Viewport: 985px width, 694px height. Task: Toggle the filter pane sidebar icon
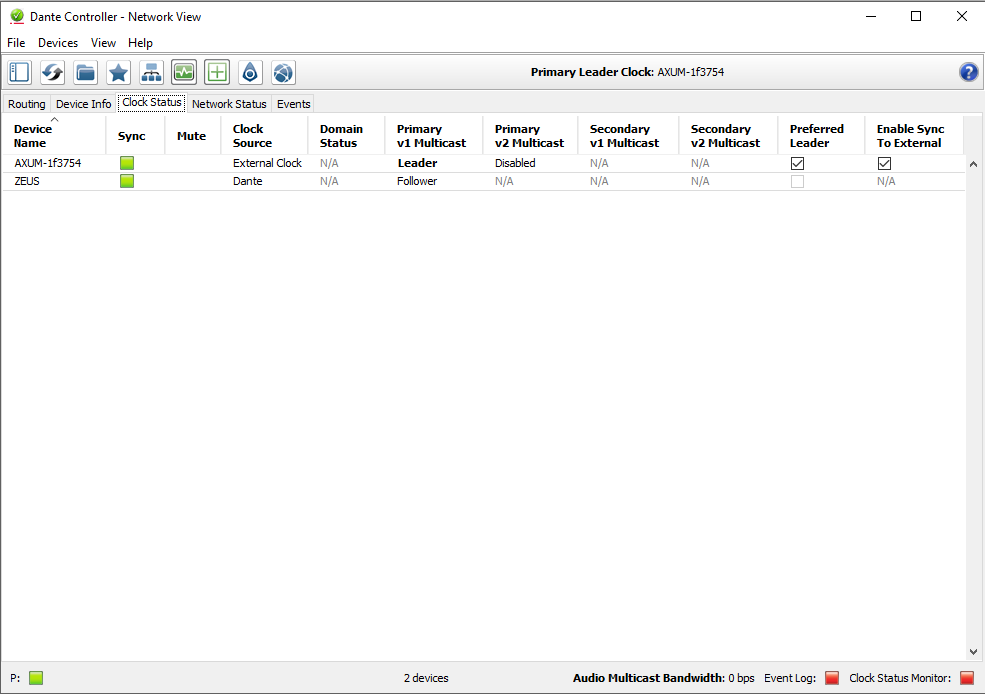pyautogui.click(x=20, y=72)
